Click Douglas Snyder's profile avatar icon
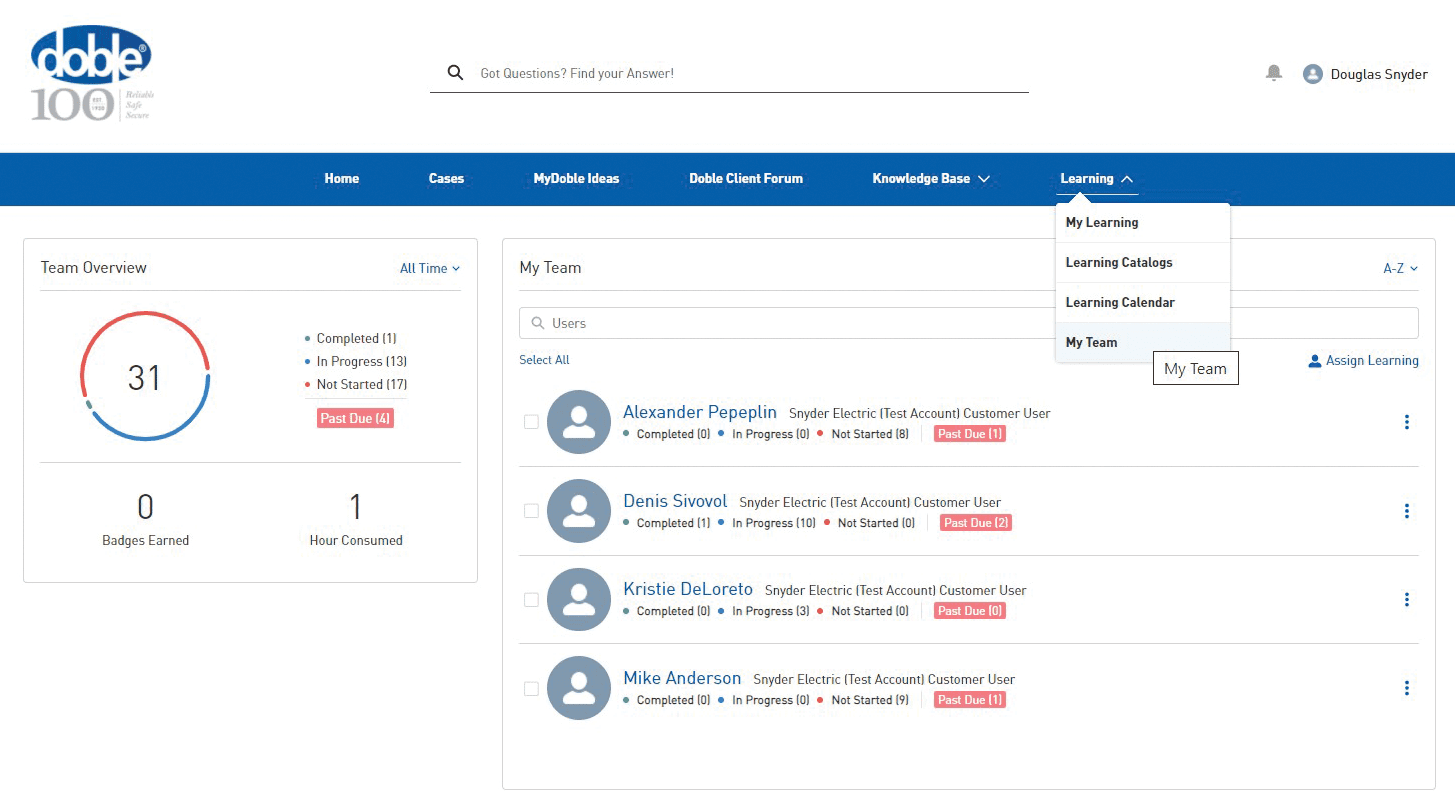Screen dimensions: 1455x806 [x=1313, y=74]
